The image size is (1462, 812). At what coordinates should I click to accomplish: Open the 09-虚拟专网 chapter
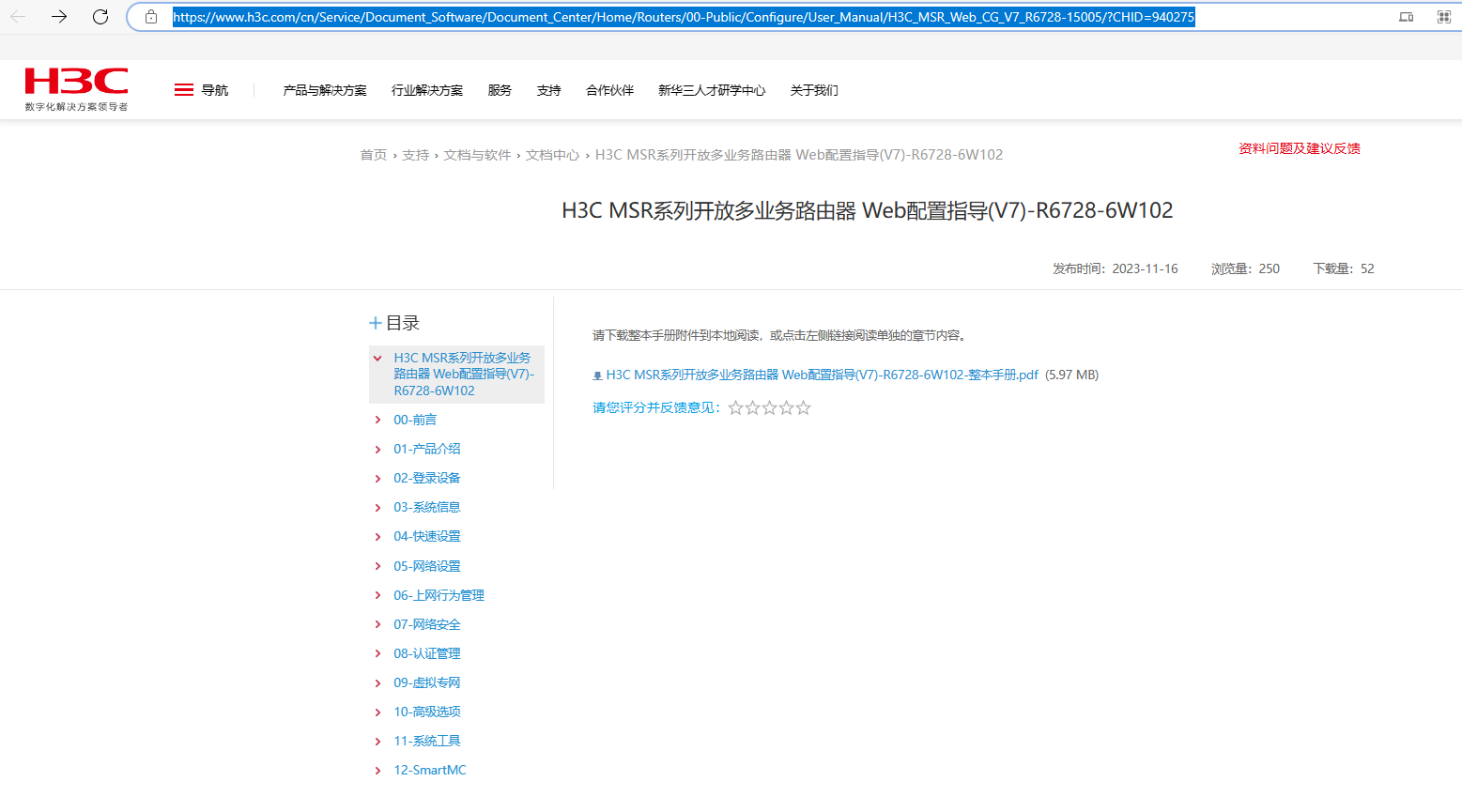point(427,682)
